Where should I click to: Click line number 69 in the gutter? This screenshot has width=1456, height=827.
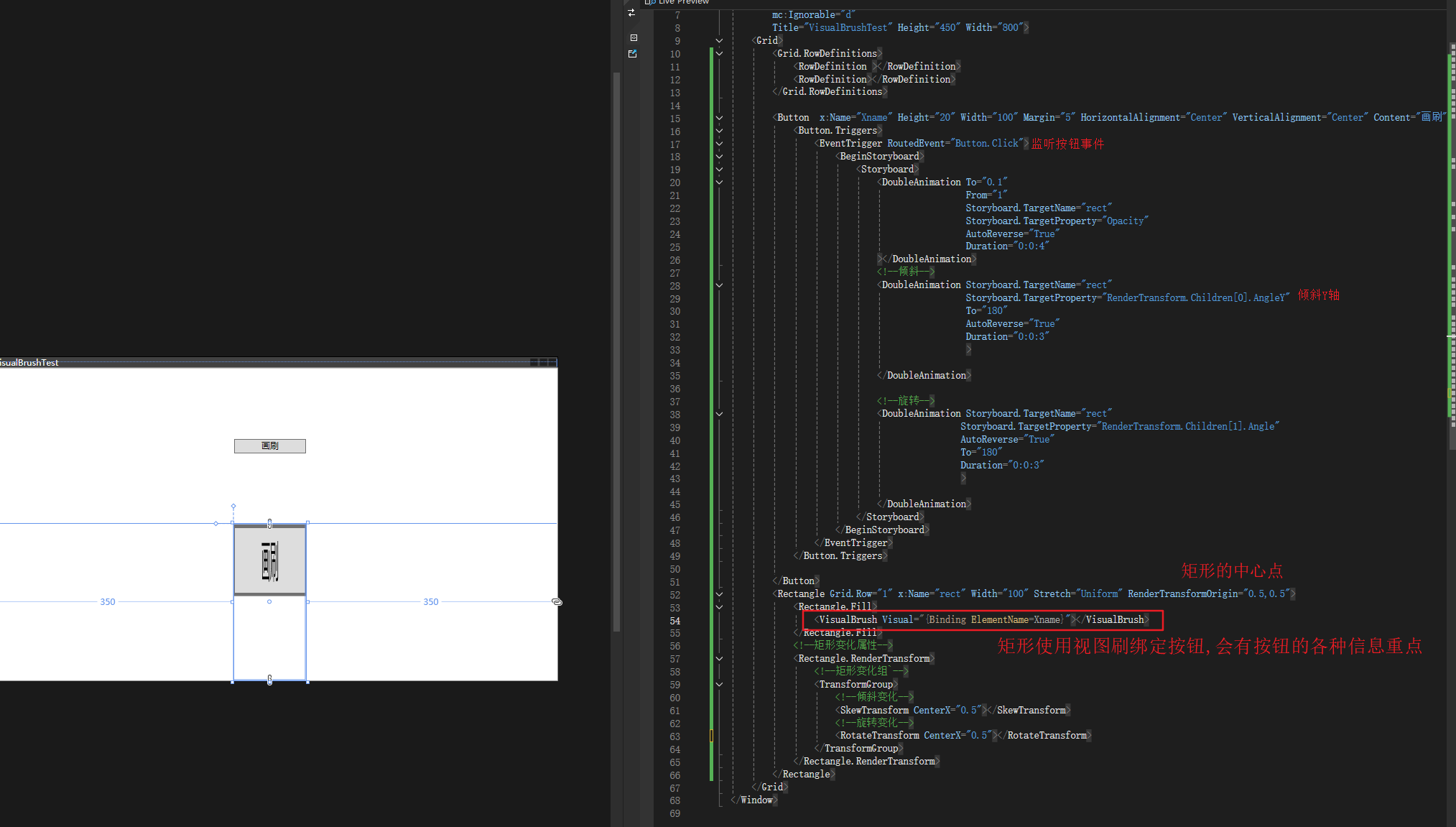(674, 813)
